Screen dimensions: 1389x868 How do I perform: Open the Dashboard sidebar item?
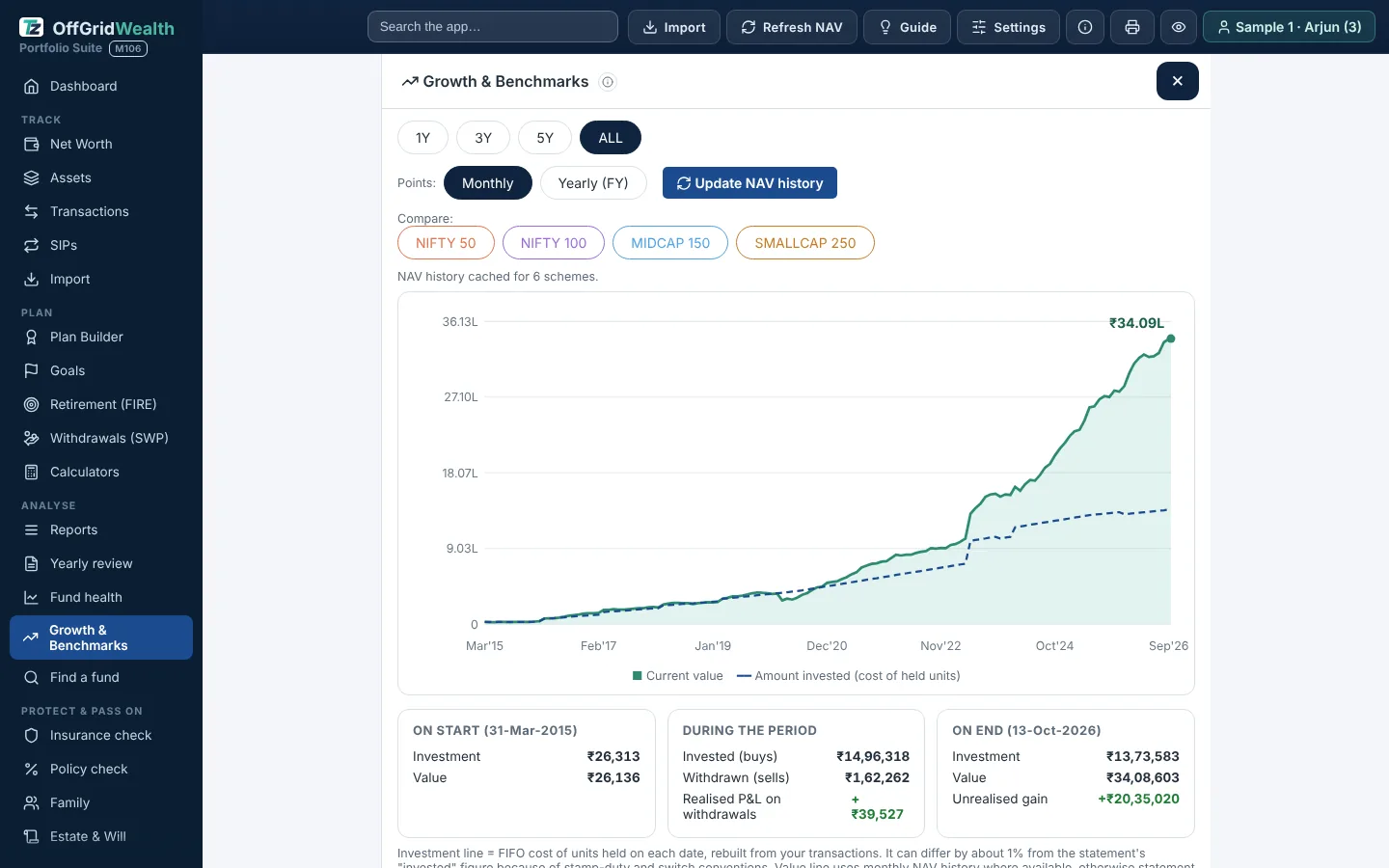[x=101, y=86]
